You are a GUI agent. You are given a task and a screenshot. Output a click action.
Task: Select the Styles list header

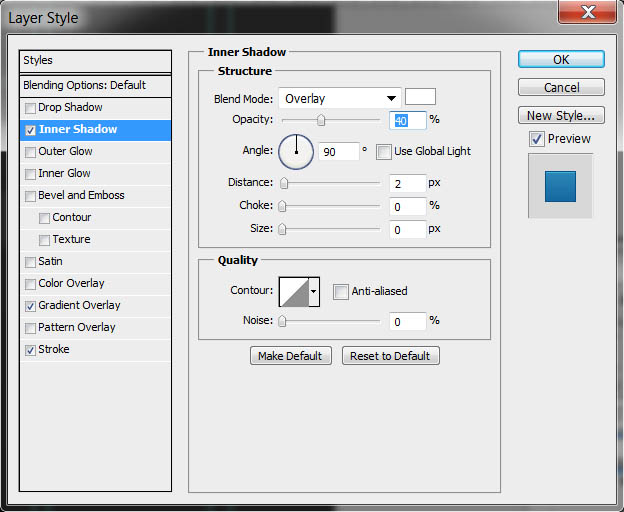coord(96,61)
